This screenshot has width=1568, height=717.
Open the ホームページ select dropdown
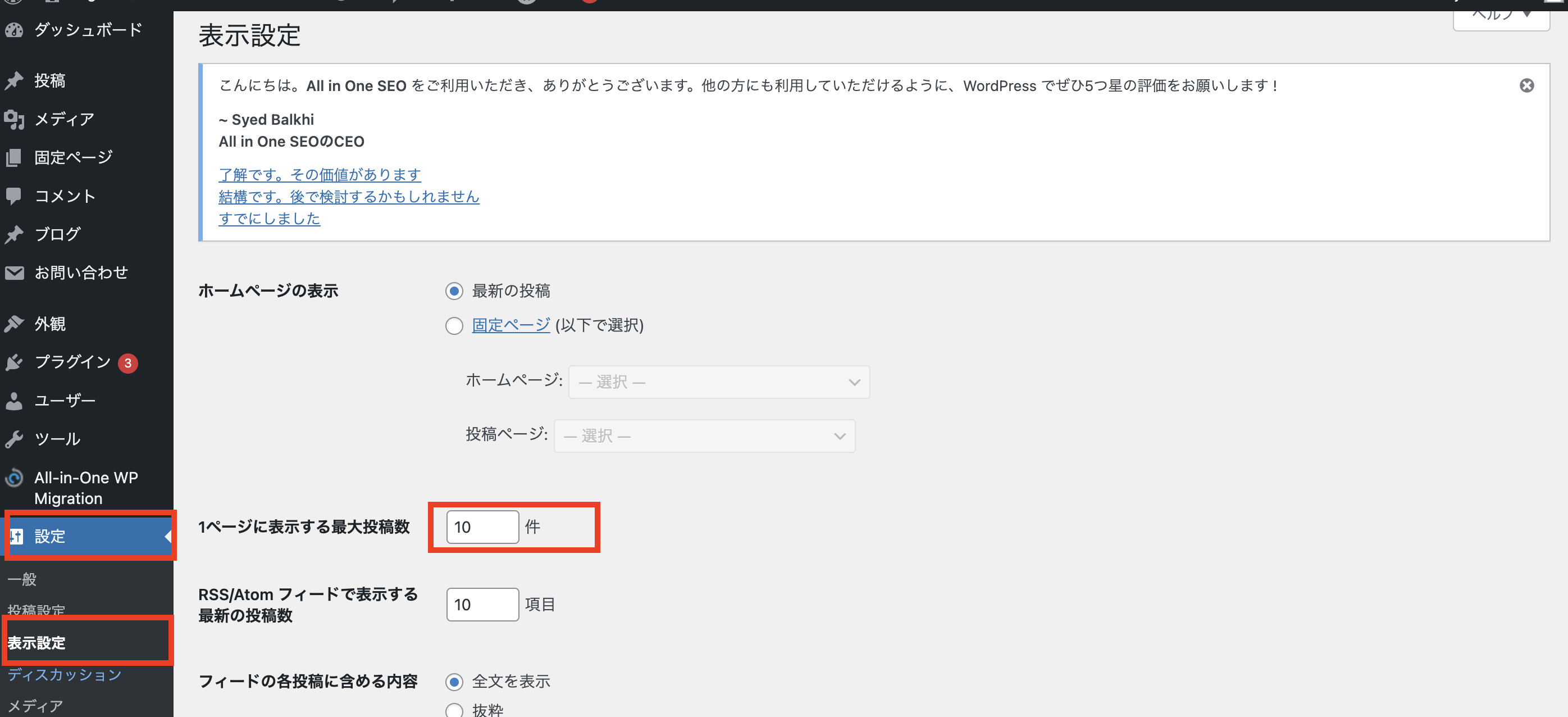718,382
